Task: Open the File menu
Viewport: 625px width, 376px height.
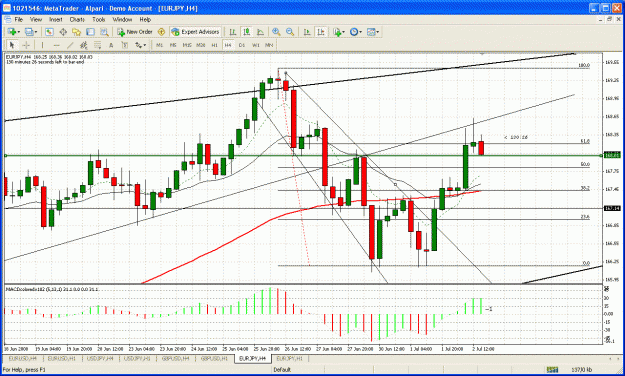Action: click(19, 20)
